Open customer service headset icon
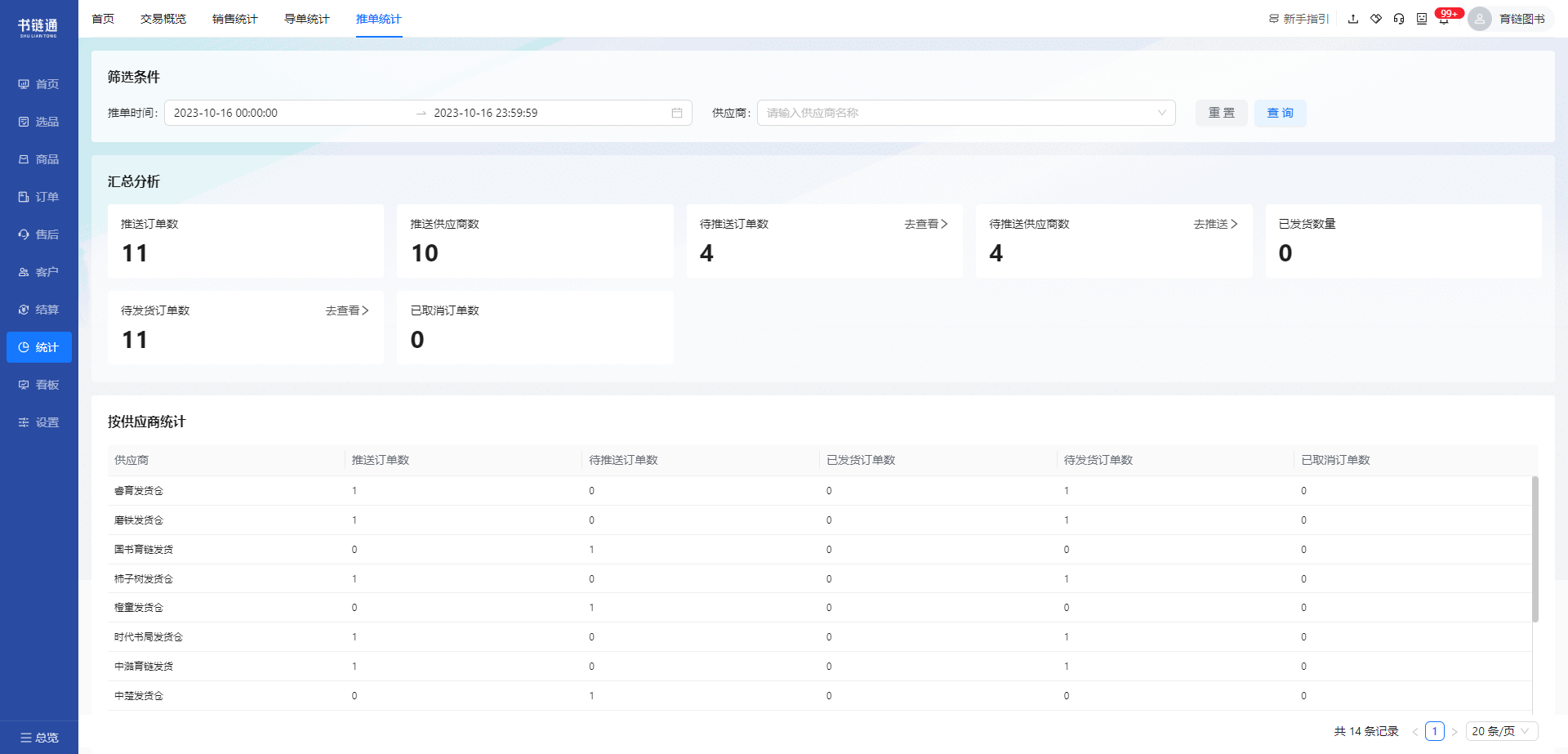Image resolution: width=1568 pixels, height=754 pixels. pos(1399,19)
